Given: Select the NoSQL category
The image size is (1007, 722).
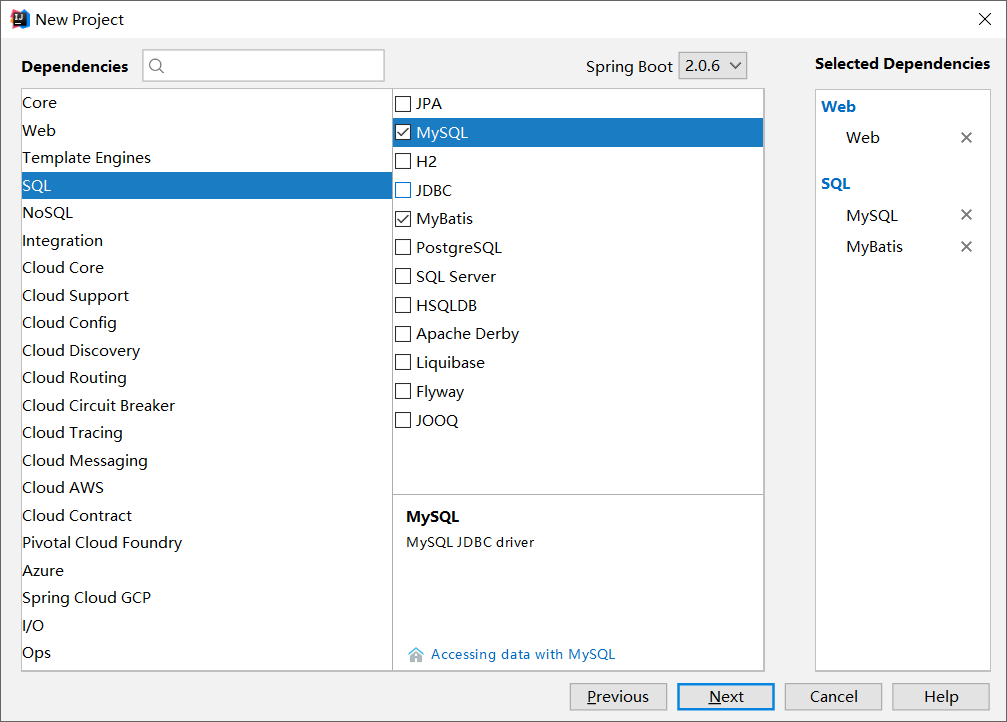Looking at the screenshot, I should click(x=48, y=213).
